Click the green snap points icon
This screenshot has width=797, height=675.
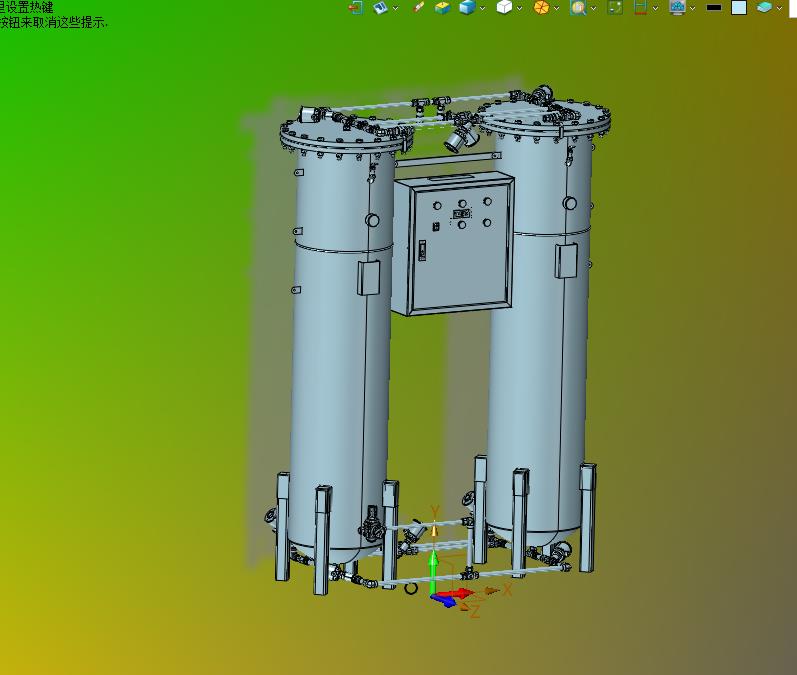coord(615,8)
